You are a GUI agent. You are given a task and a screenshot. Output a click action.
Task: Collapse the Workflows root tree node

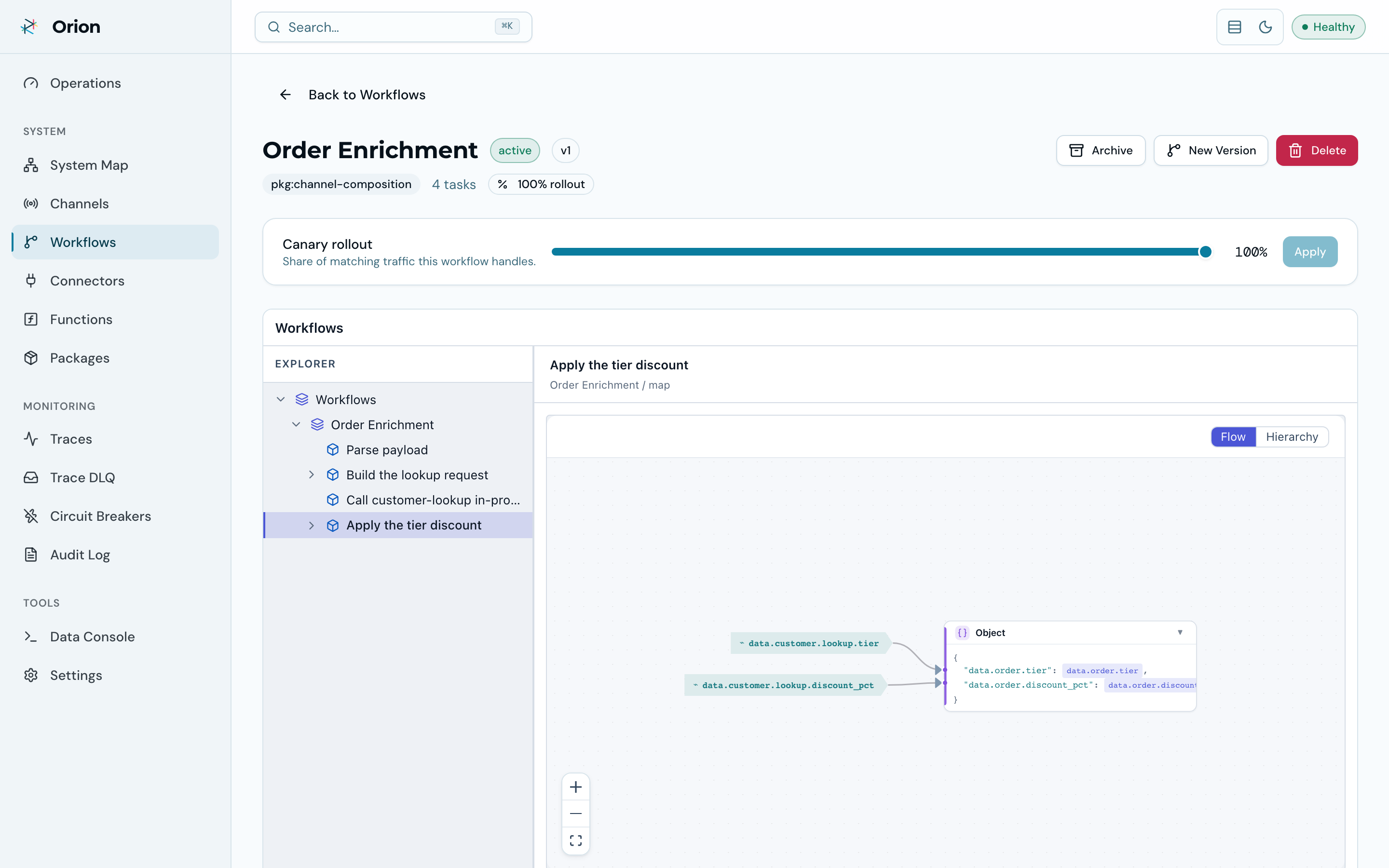(x=281, y=400)
